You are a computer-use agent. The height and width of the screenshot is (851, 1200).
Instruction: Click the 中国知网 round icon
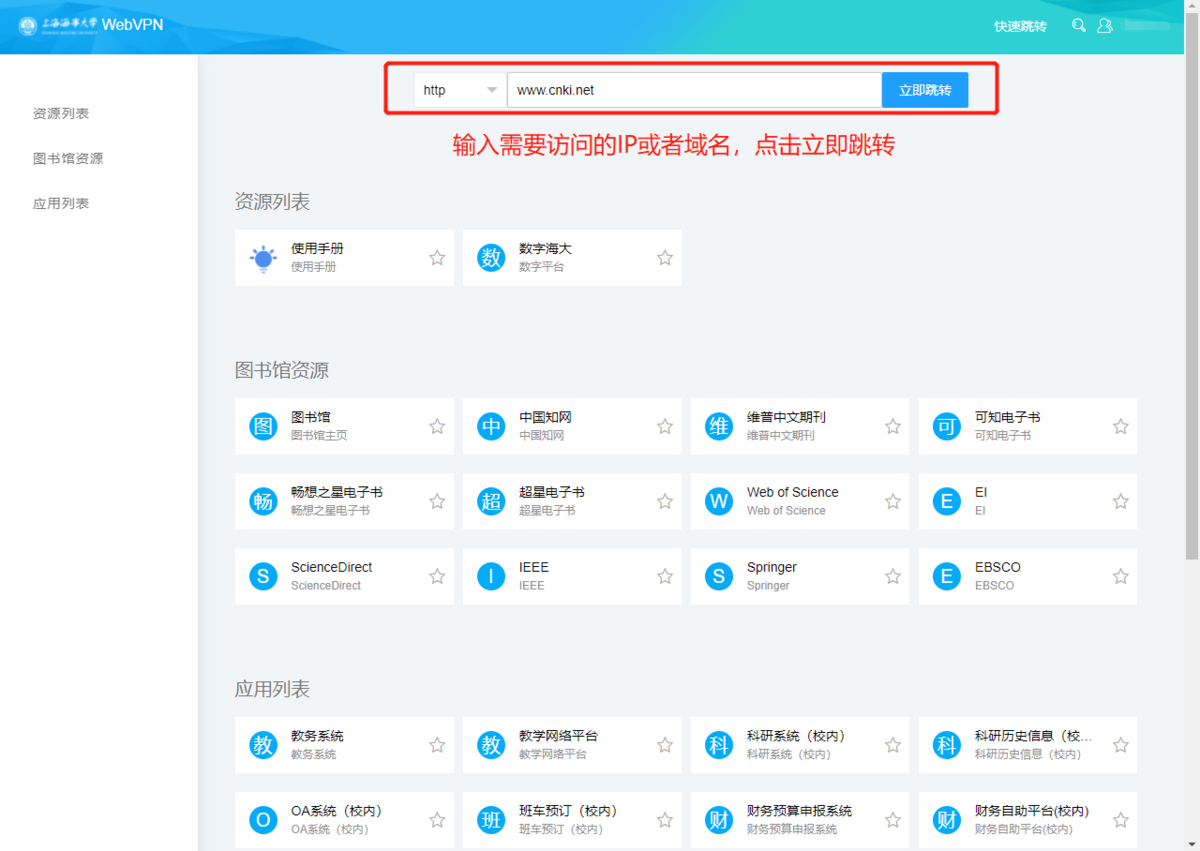(491, 426)
